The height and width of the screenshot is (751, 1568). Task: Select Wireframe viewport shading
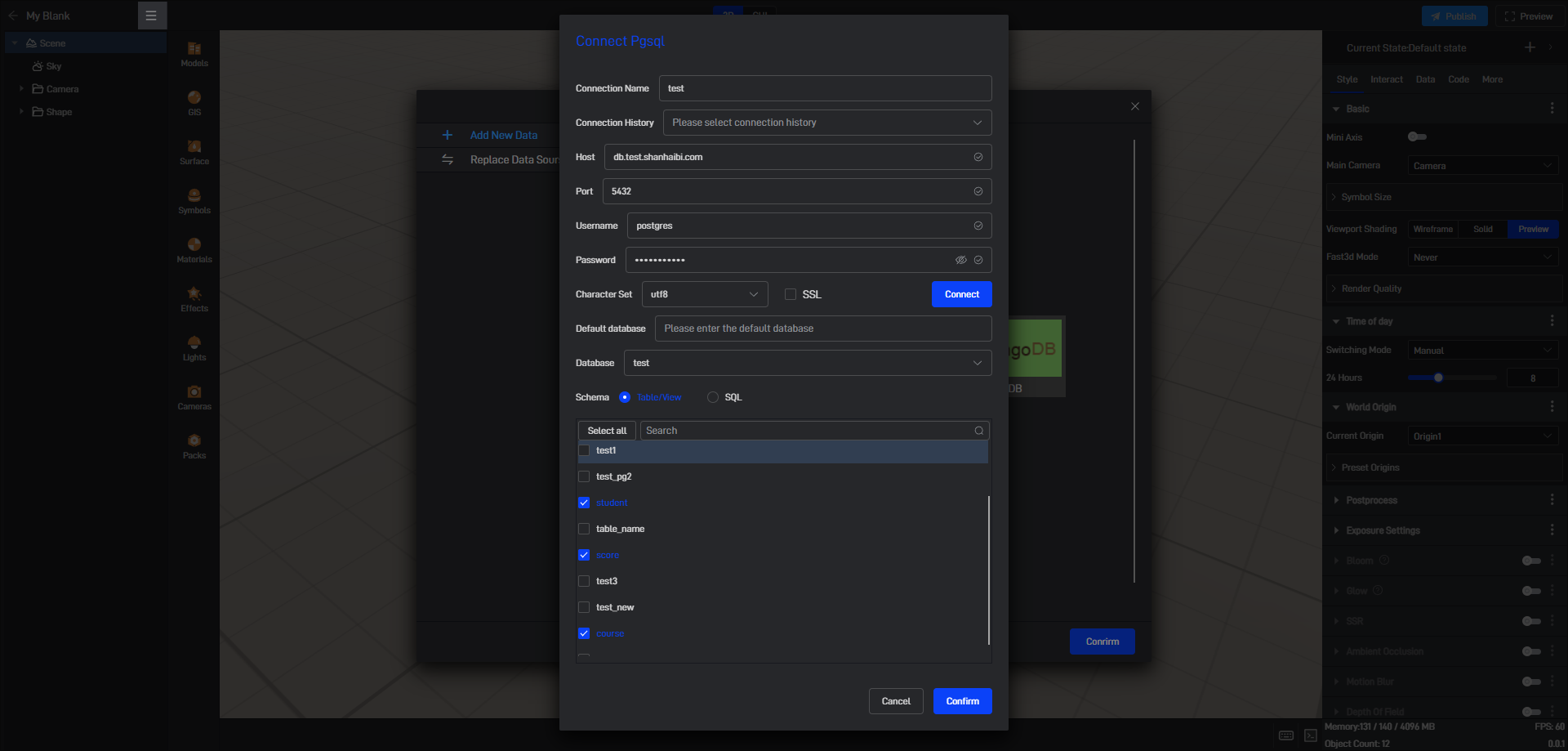pyautogui.click(x=1432, y=229)
